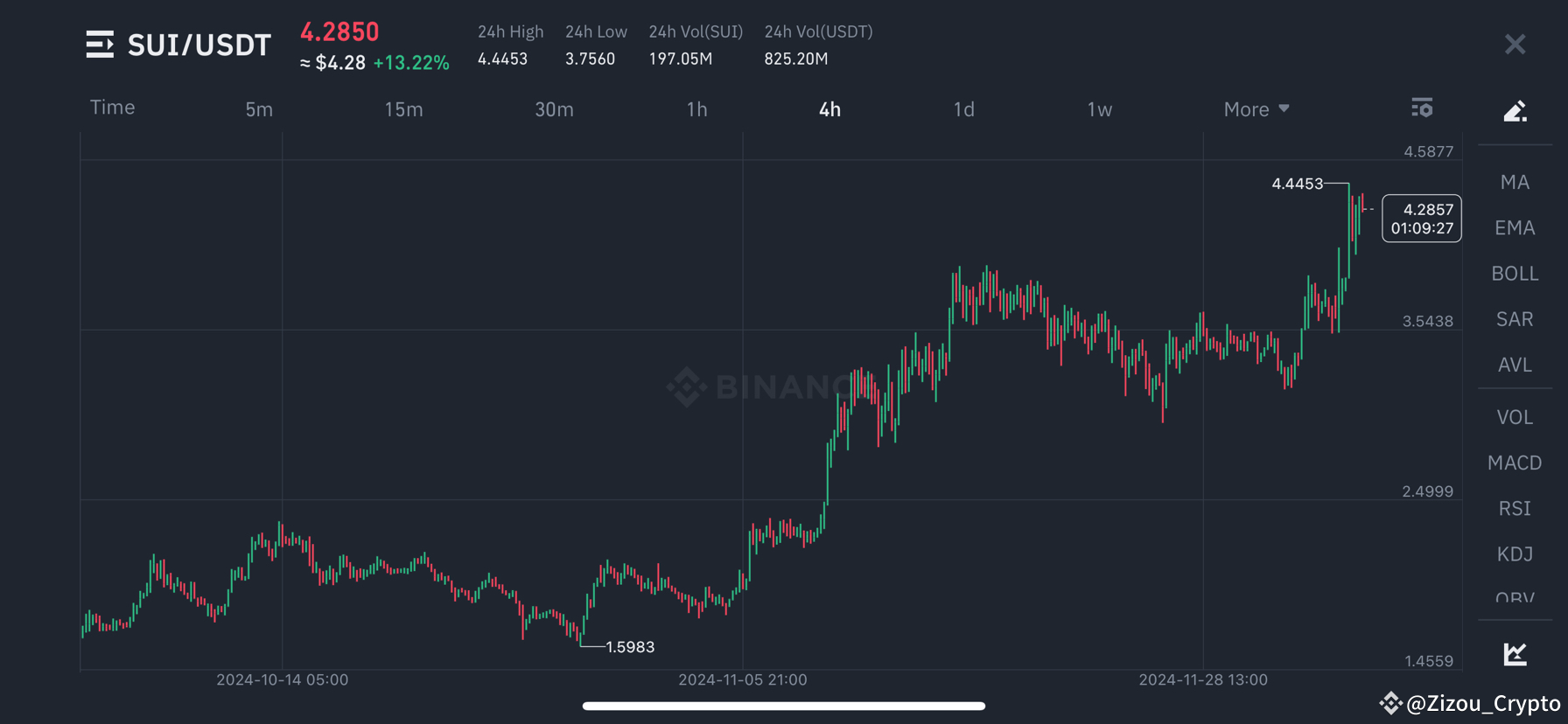Screen dimensions: 1568x724
Task: Open the EMA indicator
Action: tap(1515, 227)
